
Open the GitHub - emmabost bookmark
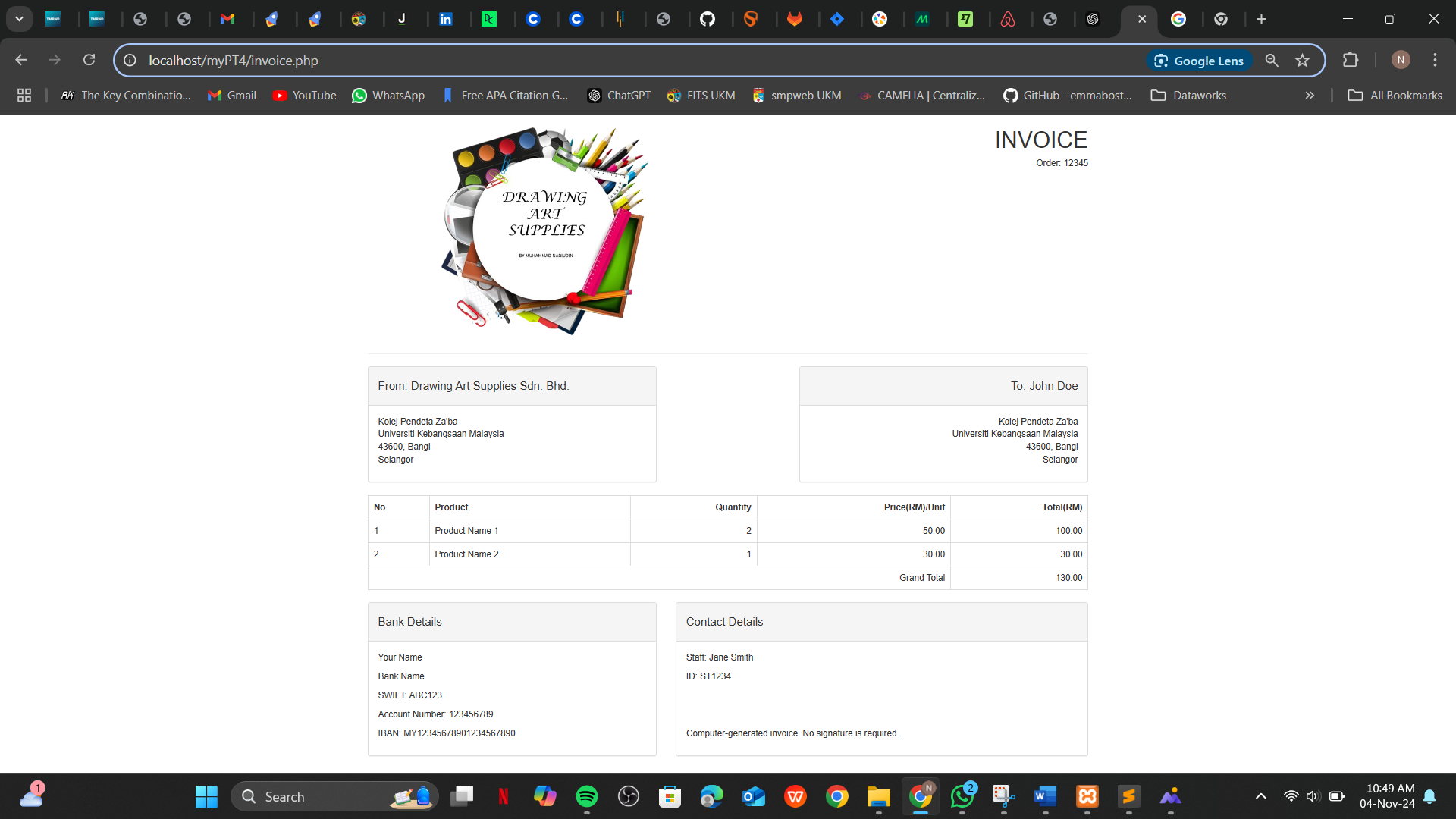(x=1067, y=95)
